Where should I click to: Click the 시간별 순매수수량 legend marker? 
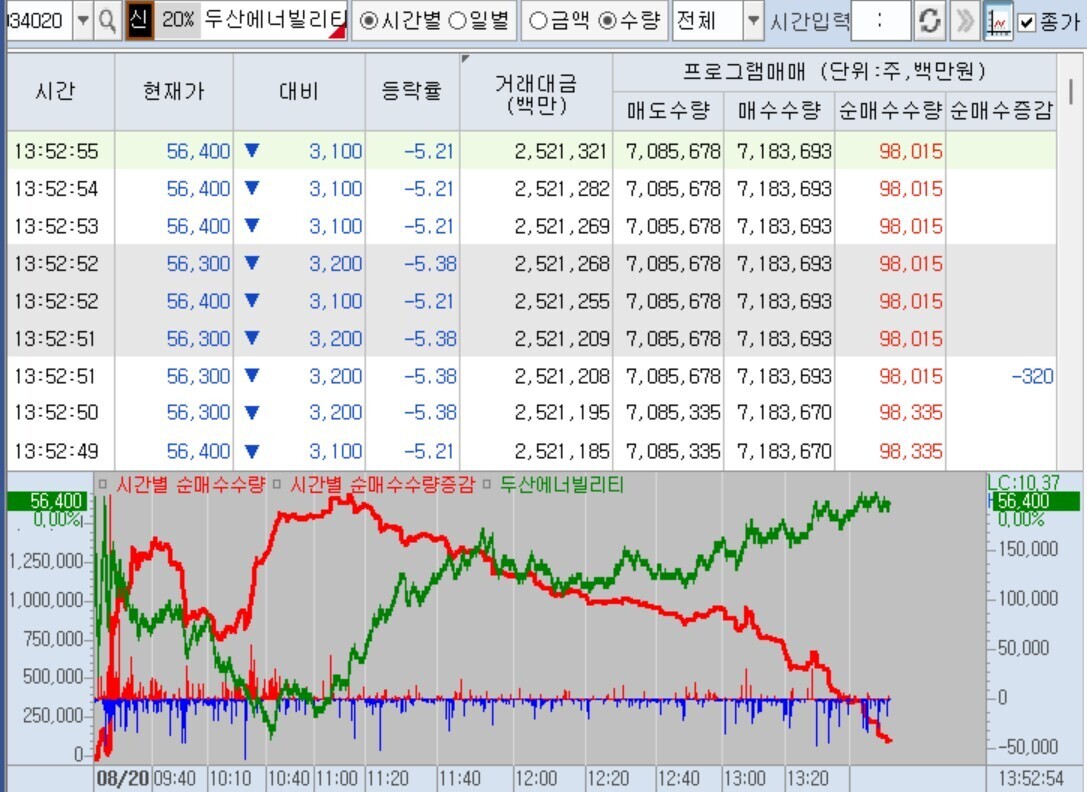tap(103, 484)
